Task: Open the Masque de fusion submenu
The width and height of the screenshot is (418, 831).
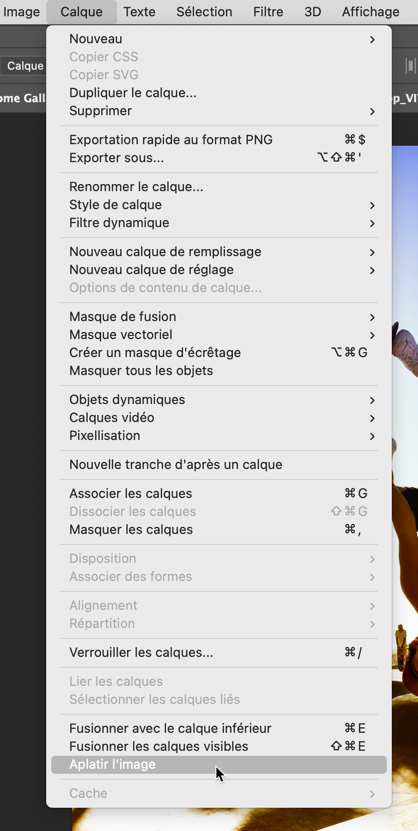Action: point(219,316)
